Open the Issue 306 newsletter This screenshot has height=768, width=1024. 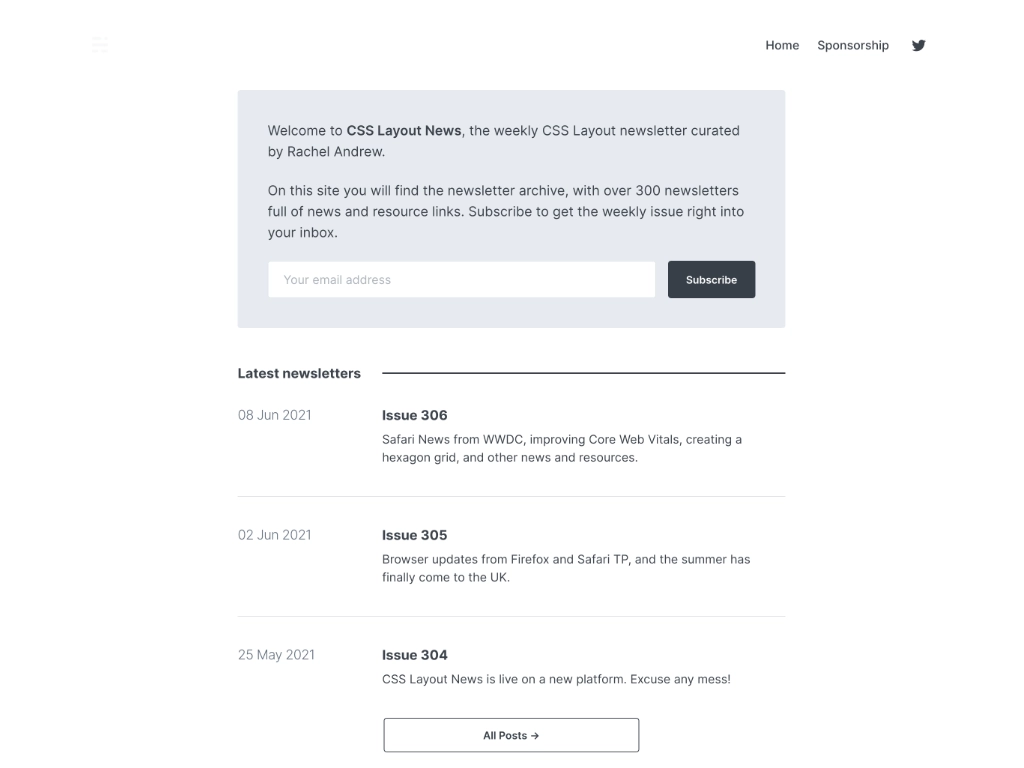point(415,415)
